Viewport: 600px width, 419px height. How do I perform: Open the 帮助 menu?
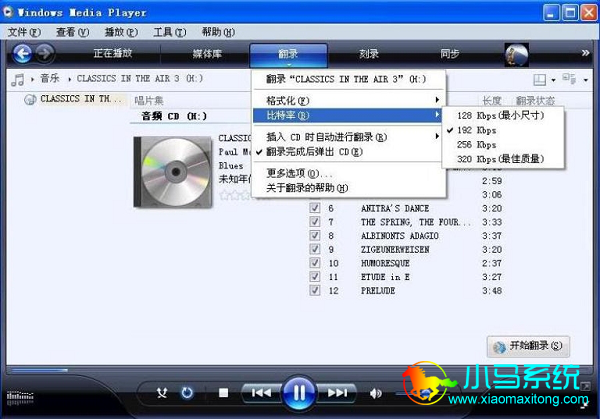(218, 32)
